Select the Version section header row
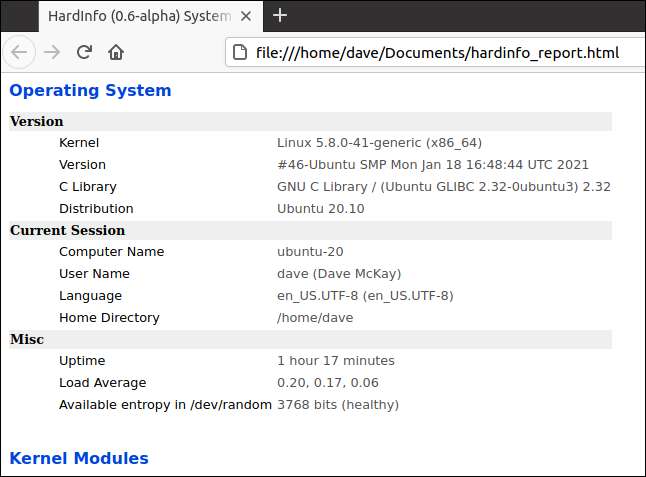Screen dimensions: 646x477 [37, 121]
